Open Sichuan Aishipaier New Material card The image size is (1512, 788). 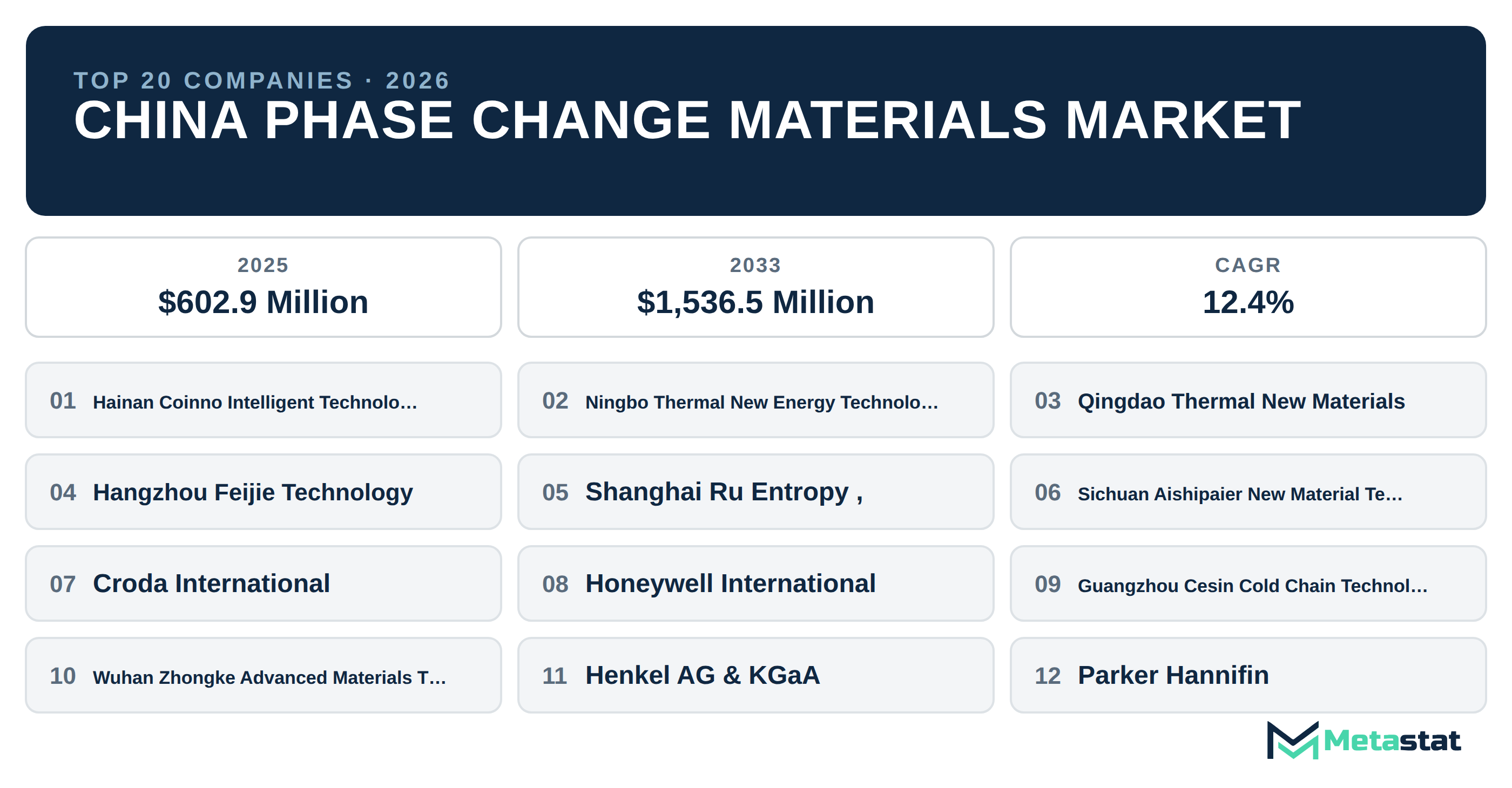(x=1248, y=492)
